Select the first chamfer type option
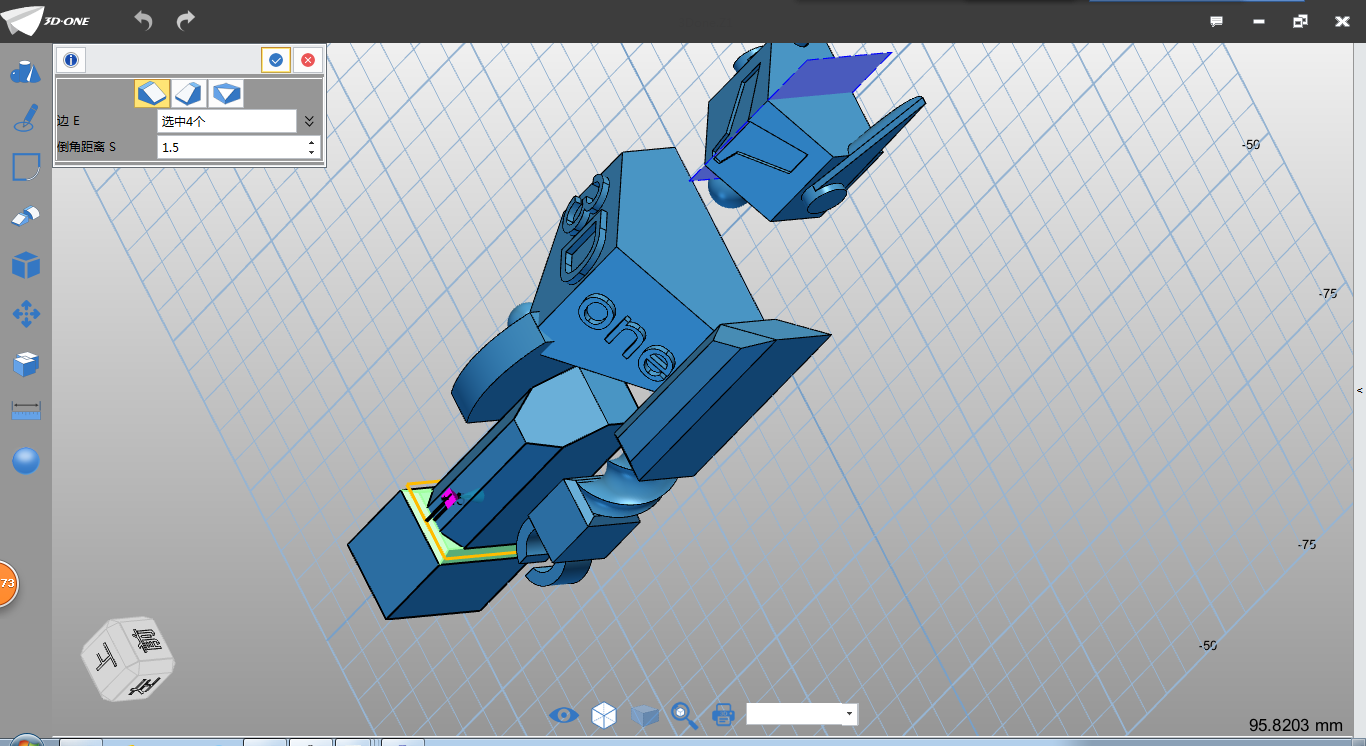Screen dimensions: 1366x746 point(151,93)
